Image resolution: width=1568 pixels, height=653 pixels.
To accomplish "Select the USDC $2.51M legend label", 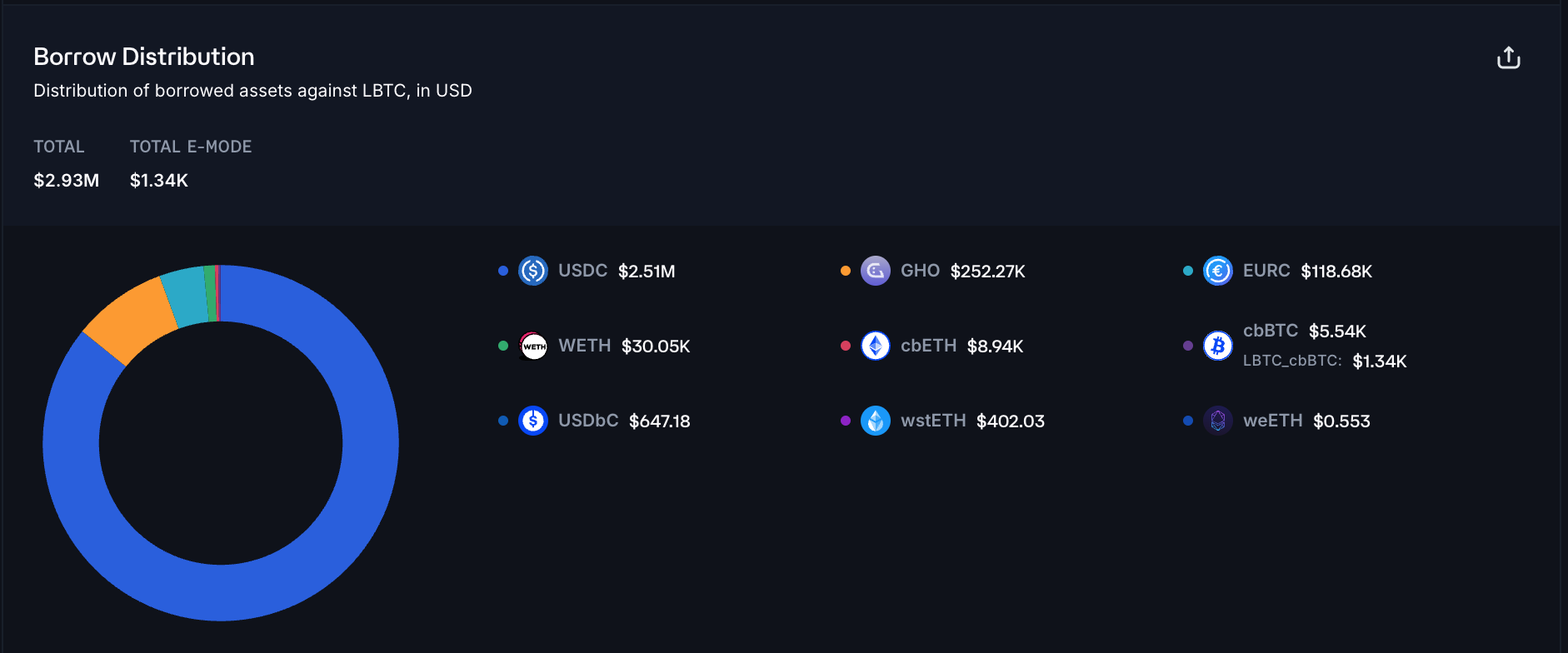I will (x=617, y=271).
